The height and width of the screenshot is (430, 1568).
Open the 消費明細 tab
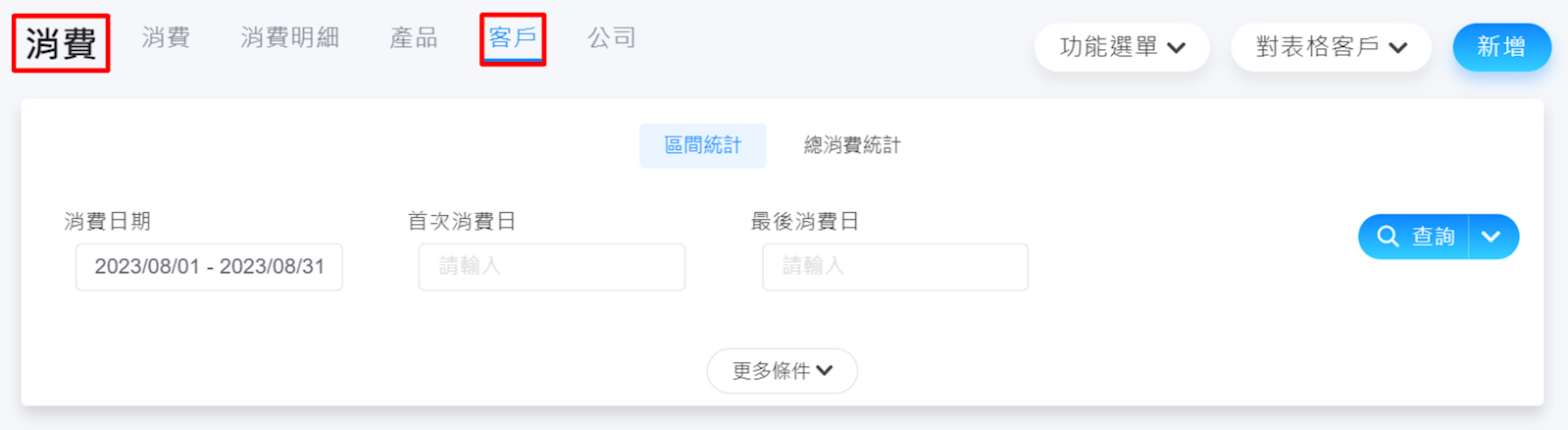coord(289,38)
